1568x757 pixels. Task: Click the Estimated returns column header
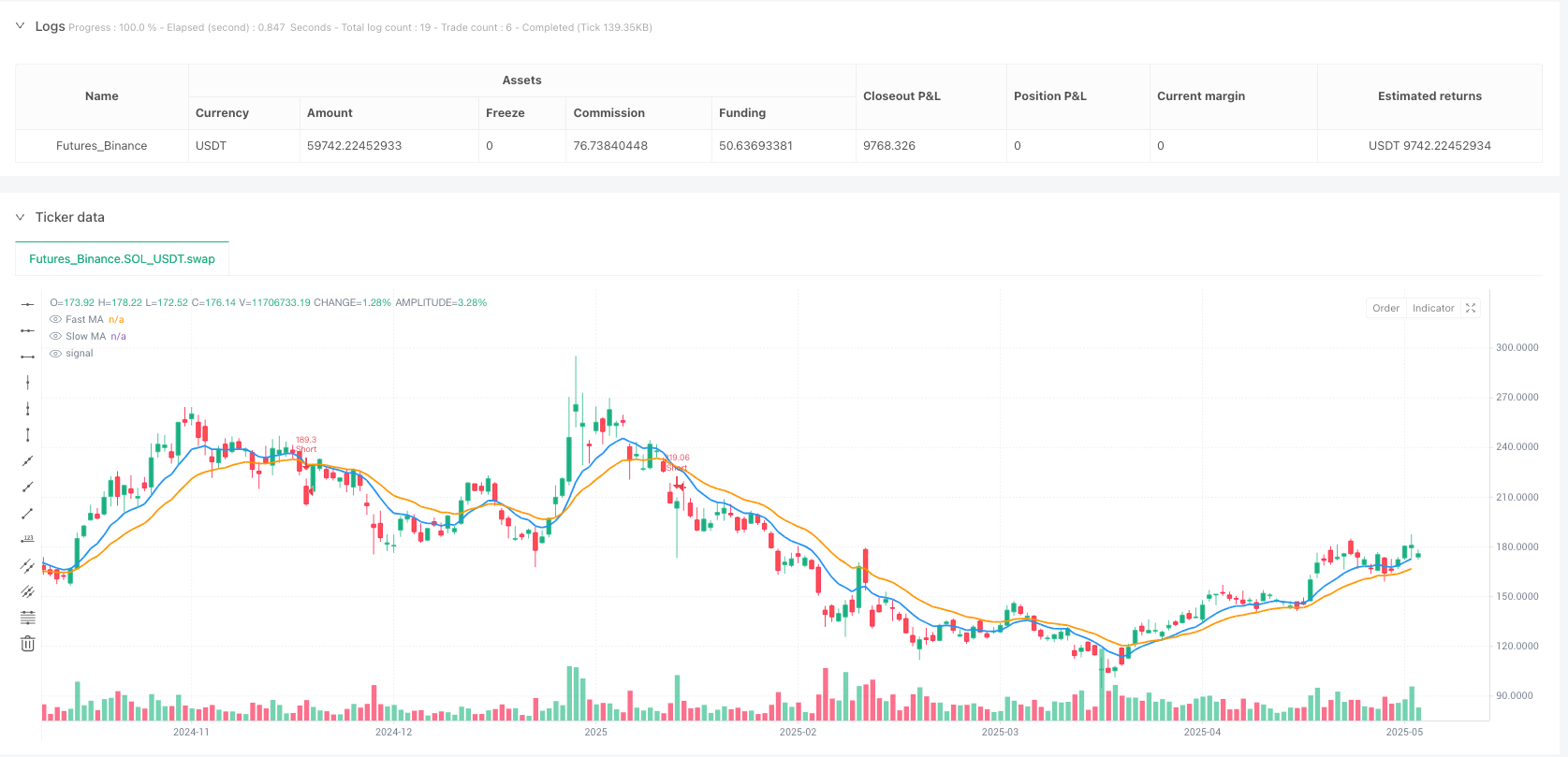1429,96
